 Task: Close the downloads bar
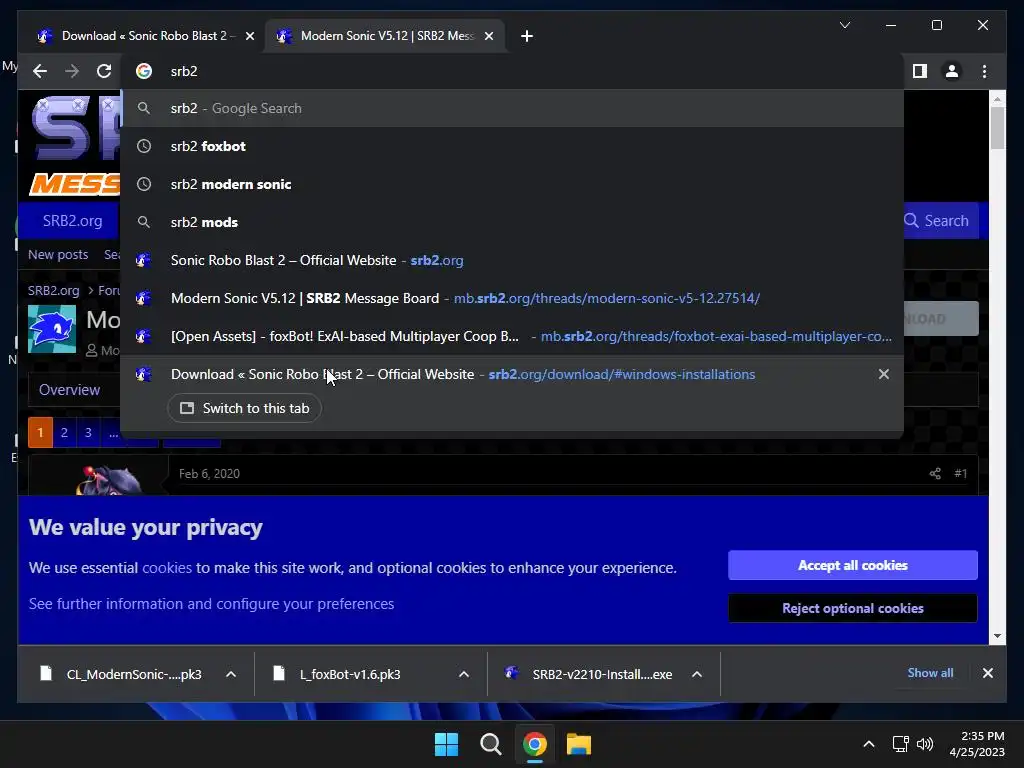(x=988, y=673)
